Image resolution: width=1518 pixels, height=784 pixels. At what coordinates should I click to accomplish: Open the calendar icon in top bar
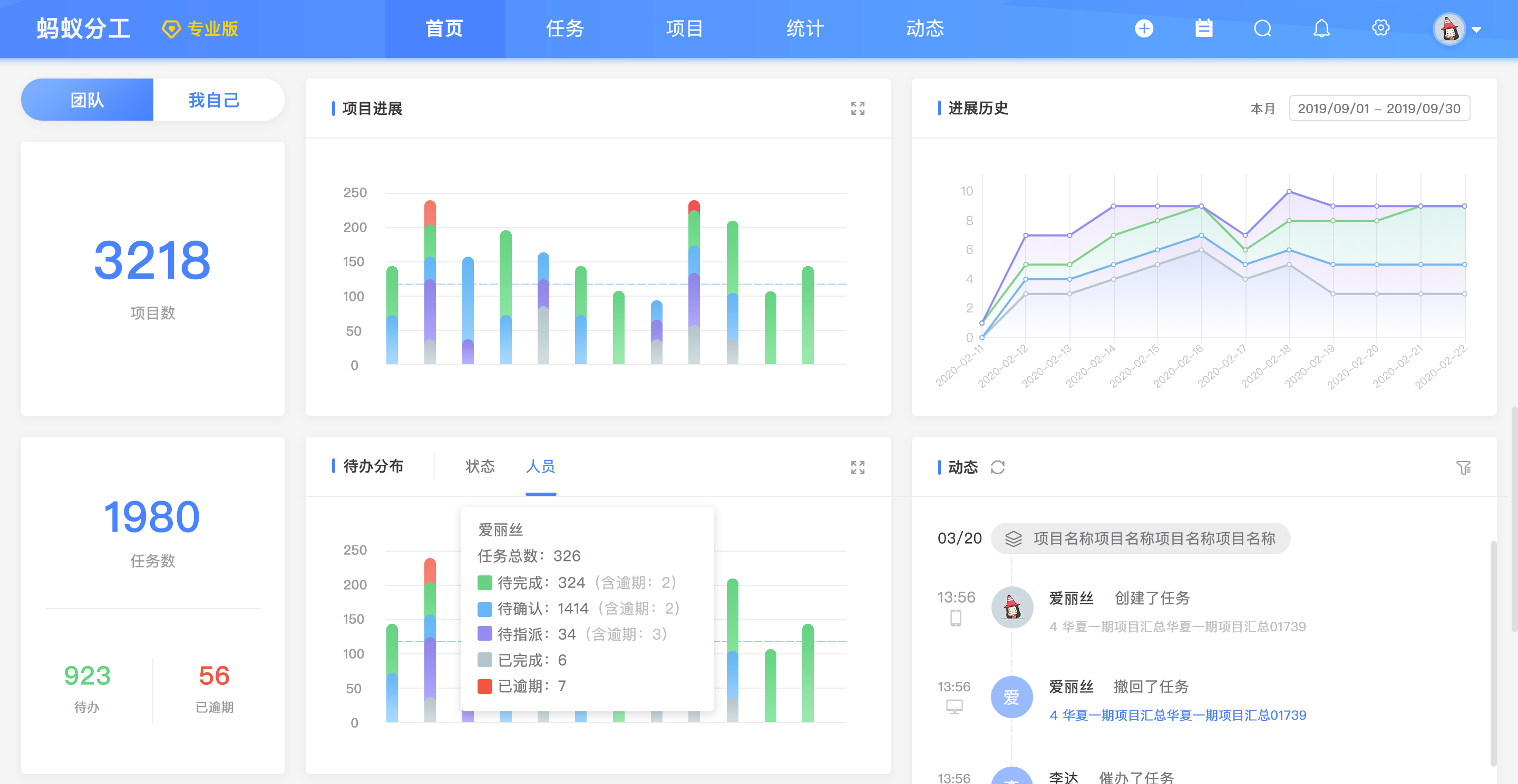1203,28
